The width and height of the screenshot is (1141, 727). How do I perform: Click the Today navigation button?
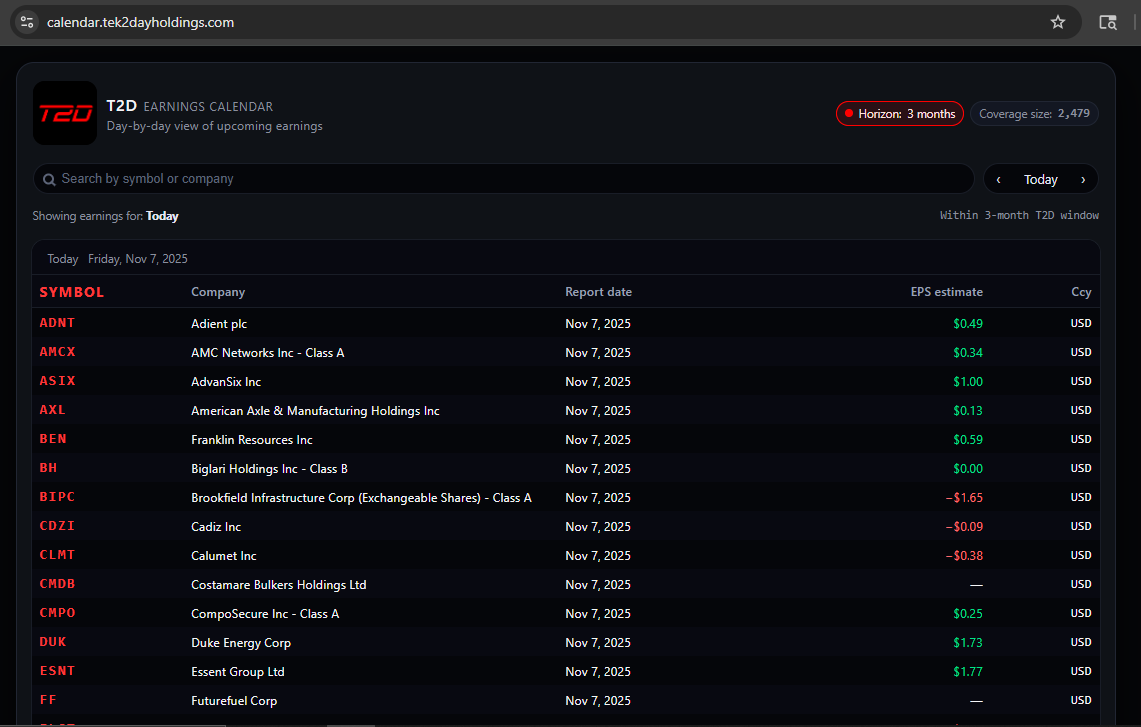tap(1041, 179)
